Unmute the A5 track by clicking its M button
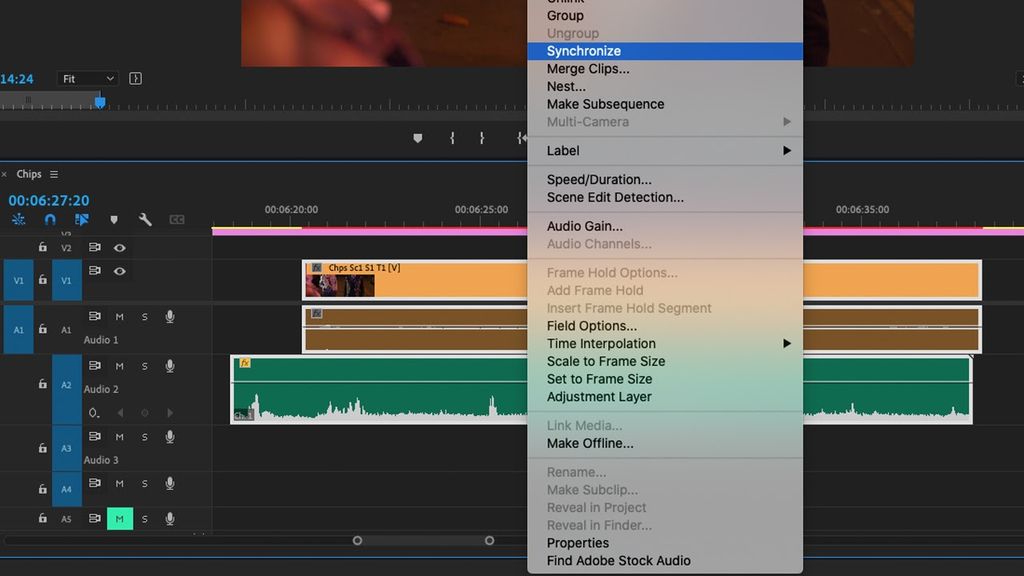1024x576 pixels. click(x=118, y=518)
